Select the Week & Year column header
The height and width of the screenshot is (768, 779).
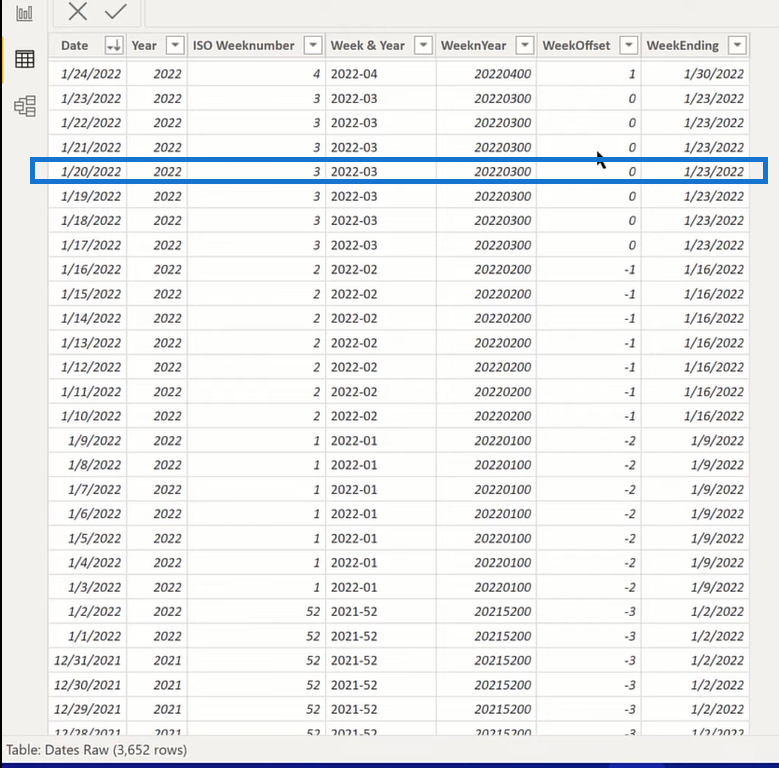point(368,46)
